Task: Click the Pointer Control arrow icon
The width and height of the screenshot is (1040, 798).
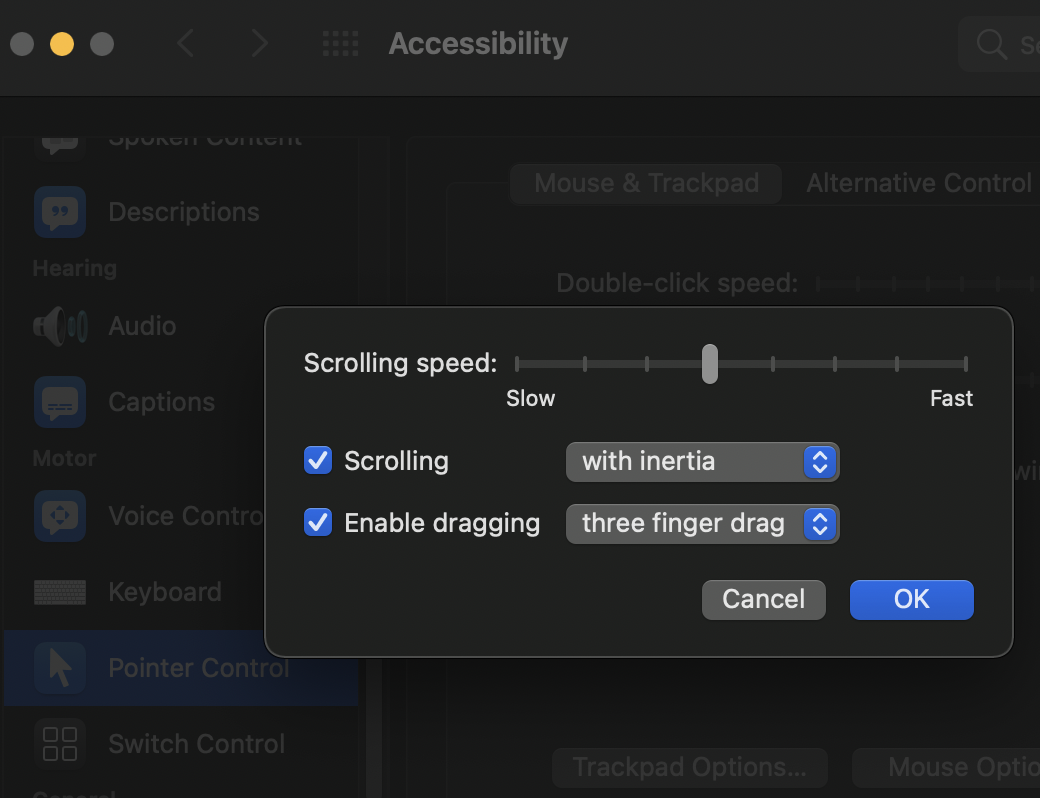Action: tap(60, 668)
